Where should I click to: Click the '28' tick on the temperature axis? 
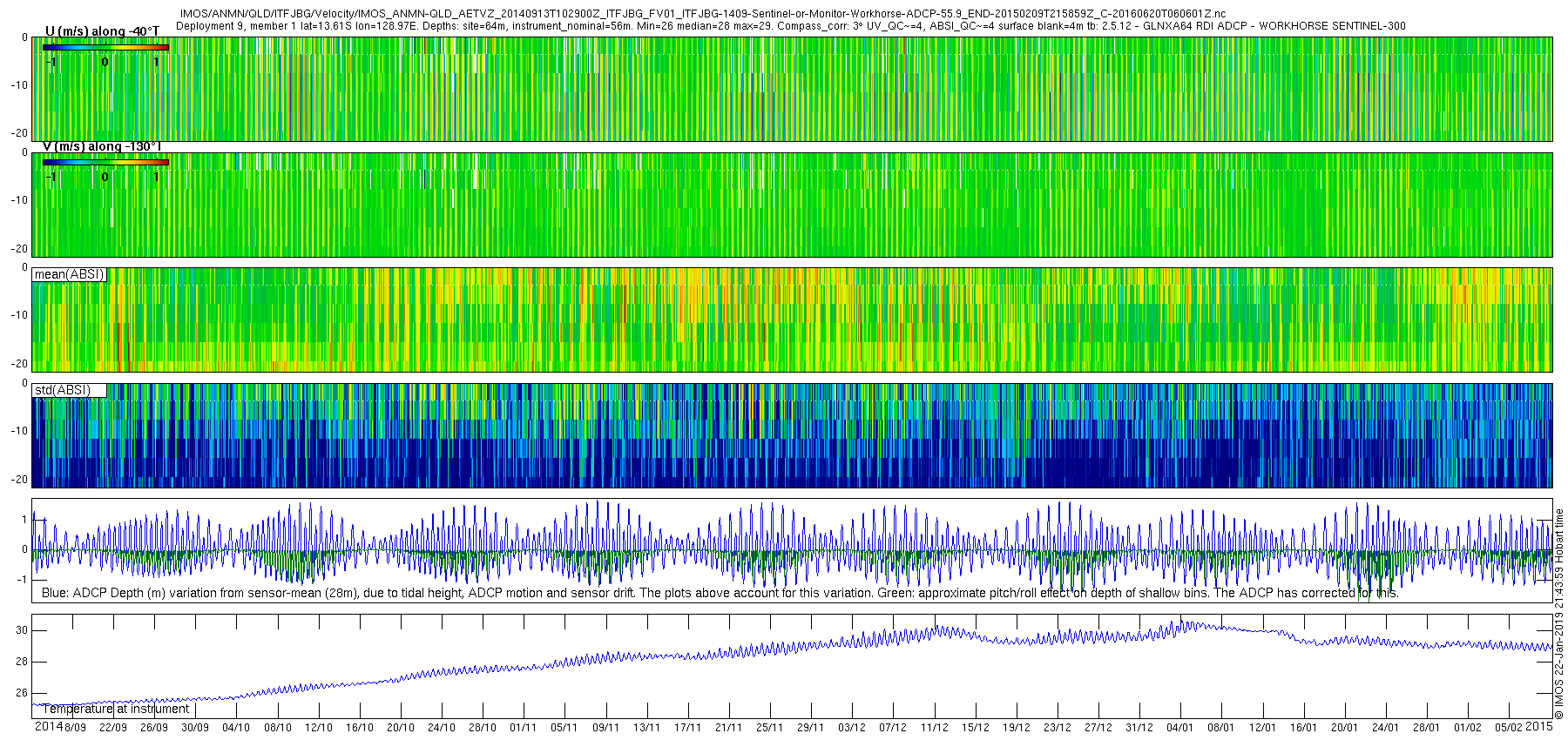[22, 662]
